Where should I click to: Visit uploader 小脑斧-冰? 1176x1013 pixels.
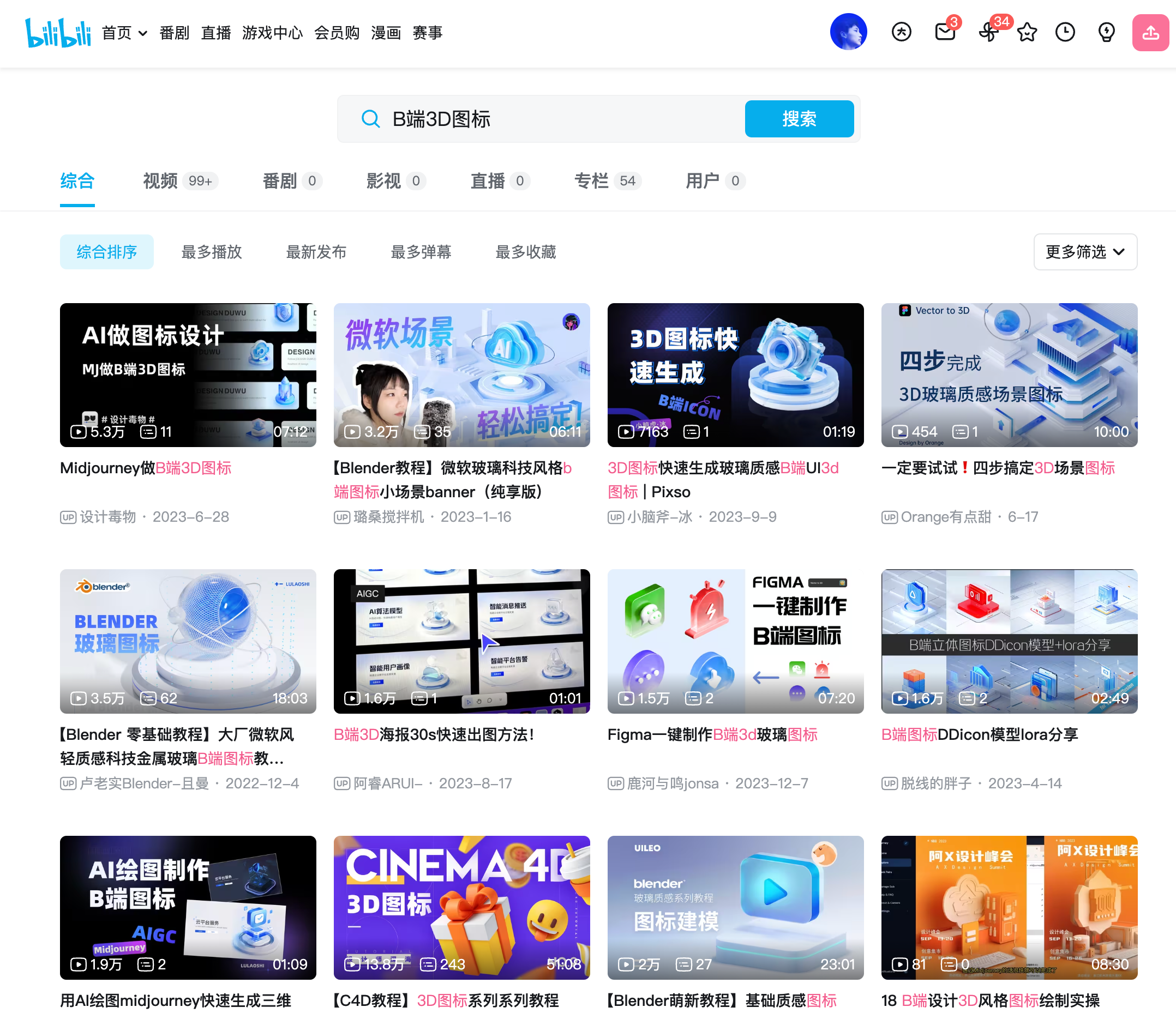659,517
